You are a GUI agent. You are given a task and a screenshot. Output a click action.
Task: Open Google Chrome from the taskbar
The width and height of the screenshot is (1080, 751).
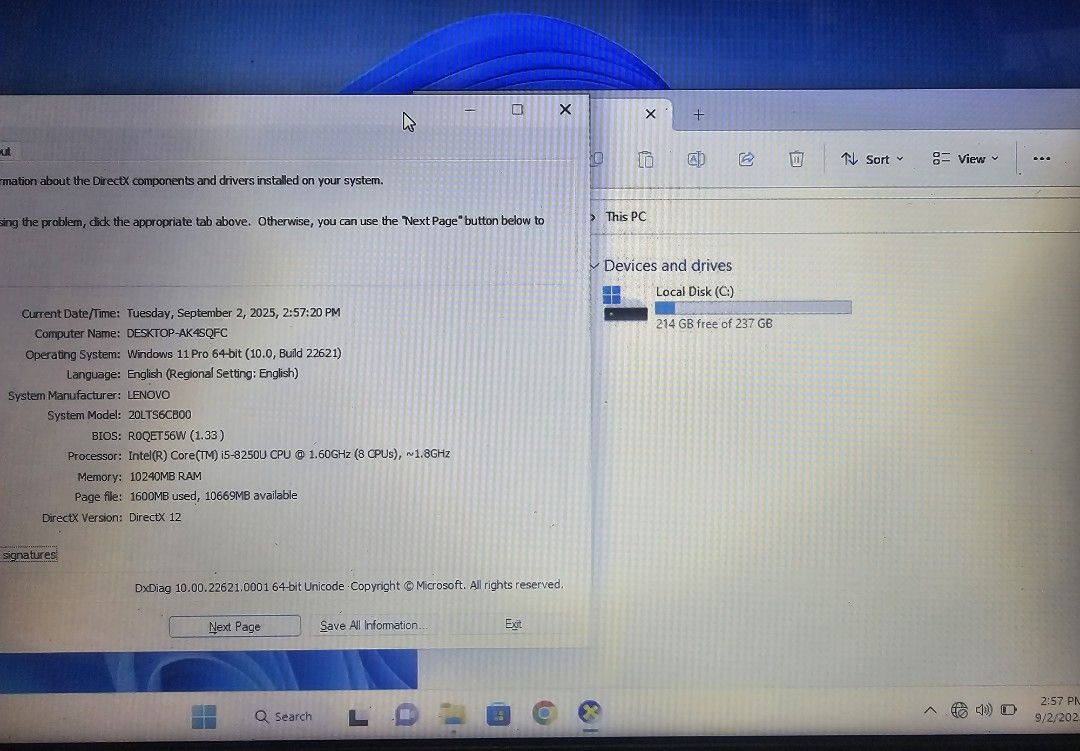click(544, 713)
